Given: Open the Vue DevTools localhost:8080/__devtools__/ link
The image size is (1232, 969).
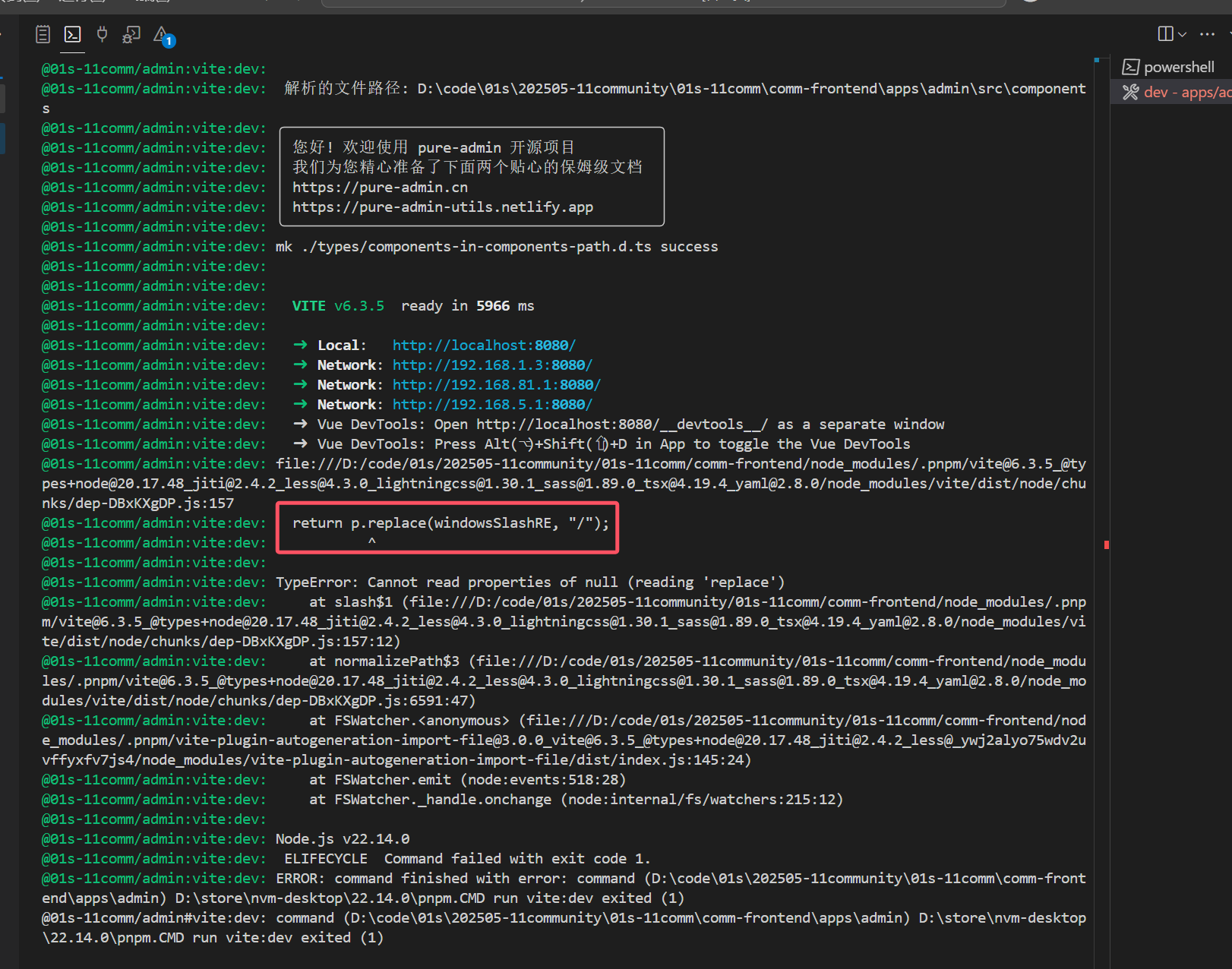Looking at the screenshot, I should point(622,425).
